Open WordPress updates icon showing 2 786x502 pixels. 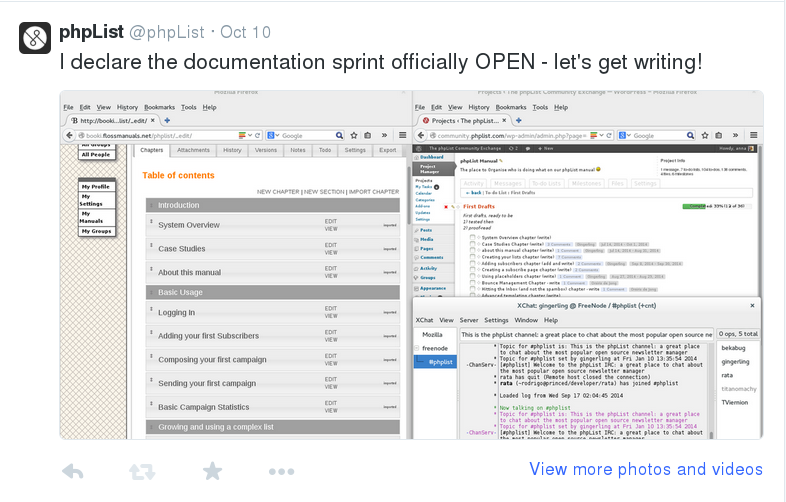tap(513, 148)
